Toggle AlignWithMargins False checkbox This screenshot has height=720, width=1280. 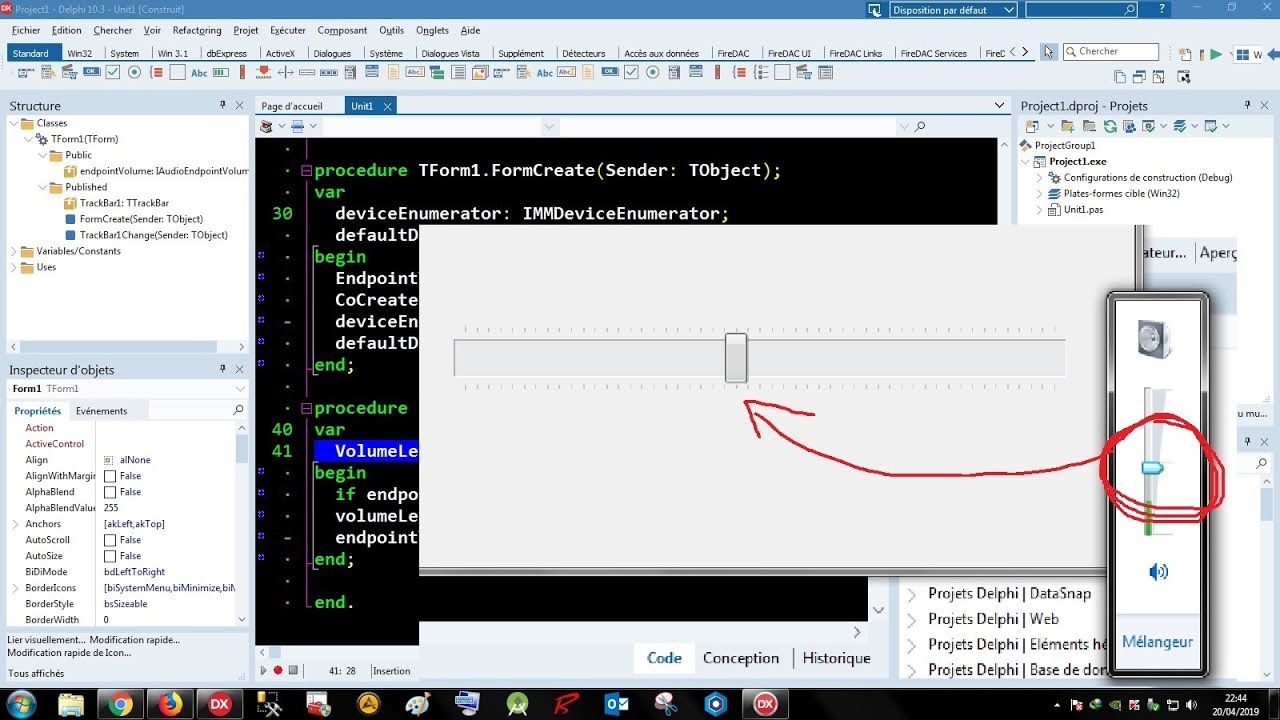pos(110,476)
